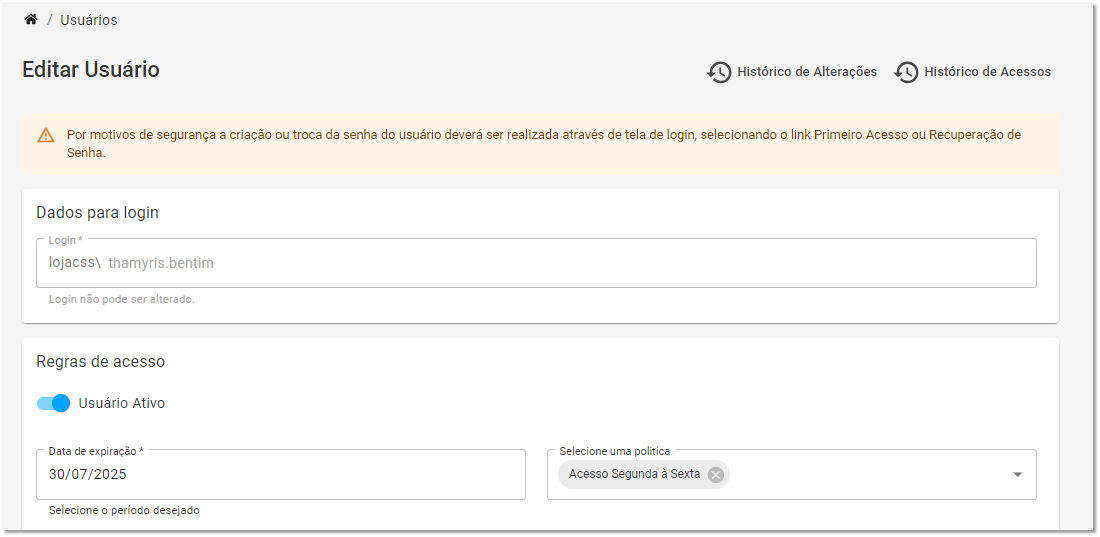Click the Editar Usuário page title

[x=91, y=69]
